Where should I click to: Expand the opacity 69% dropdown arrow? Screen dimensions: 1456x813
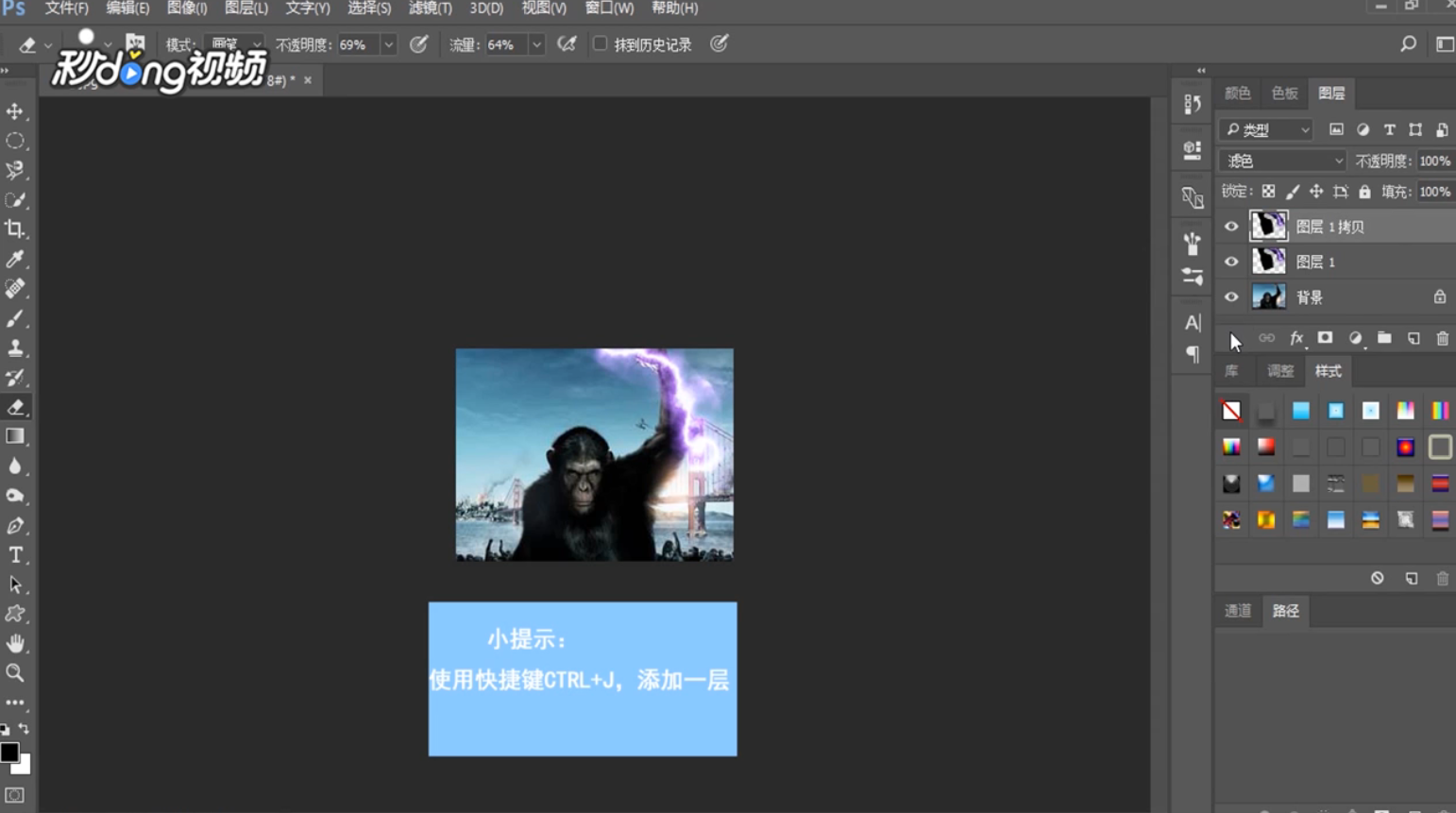click(388, 44)
